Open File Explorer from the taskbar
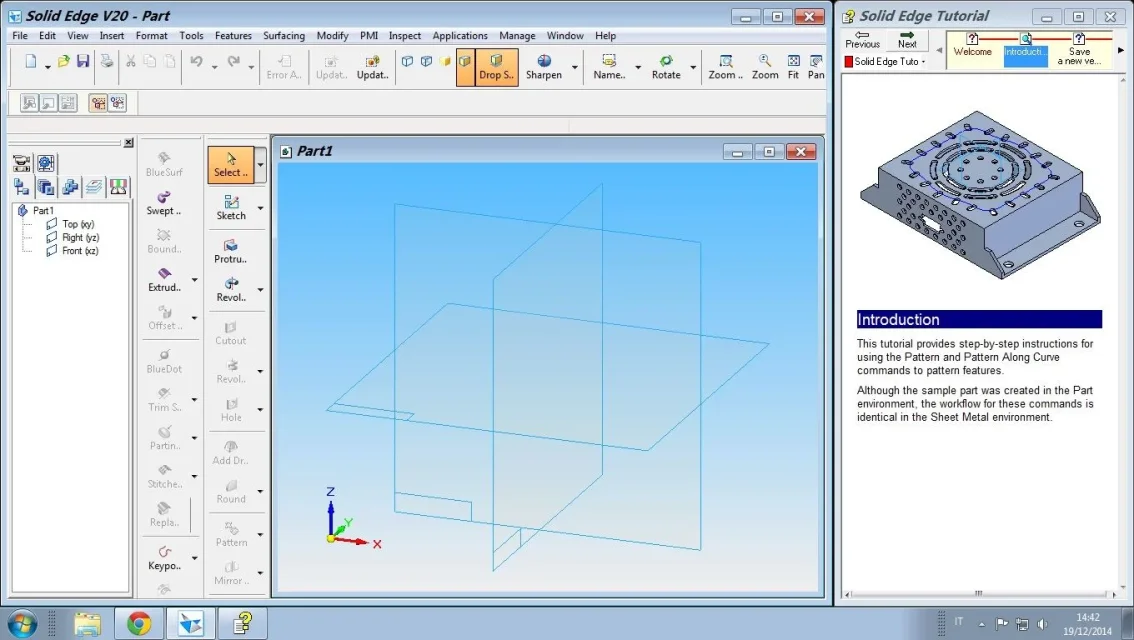This screenshot has width=1134, height=640. (87, 623)
